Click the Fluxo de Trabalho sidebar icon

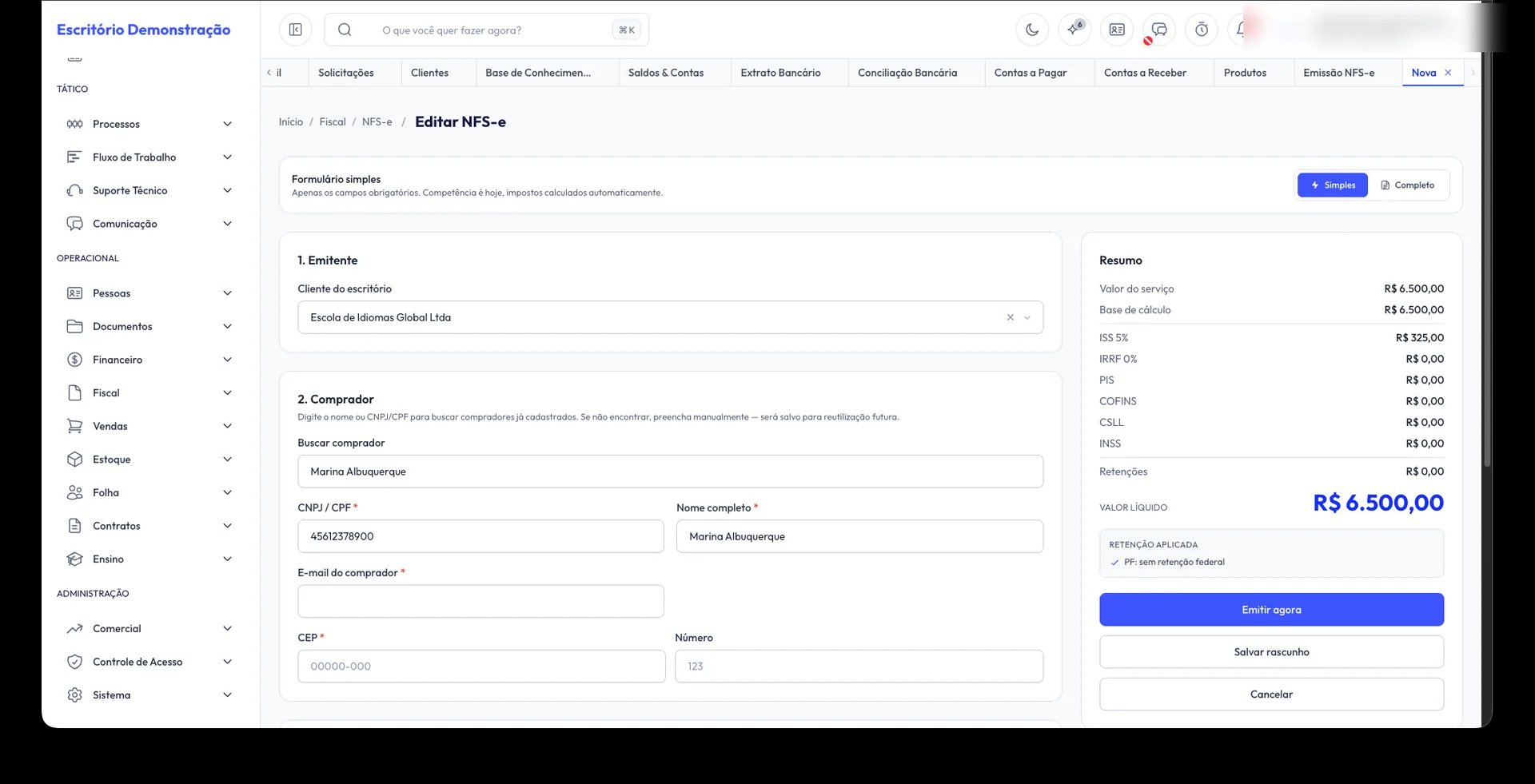point(74,157)
